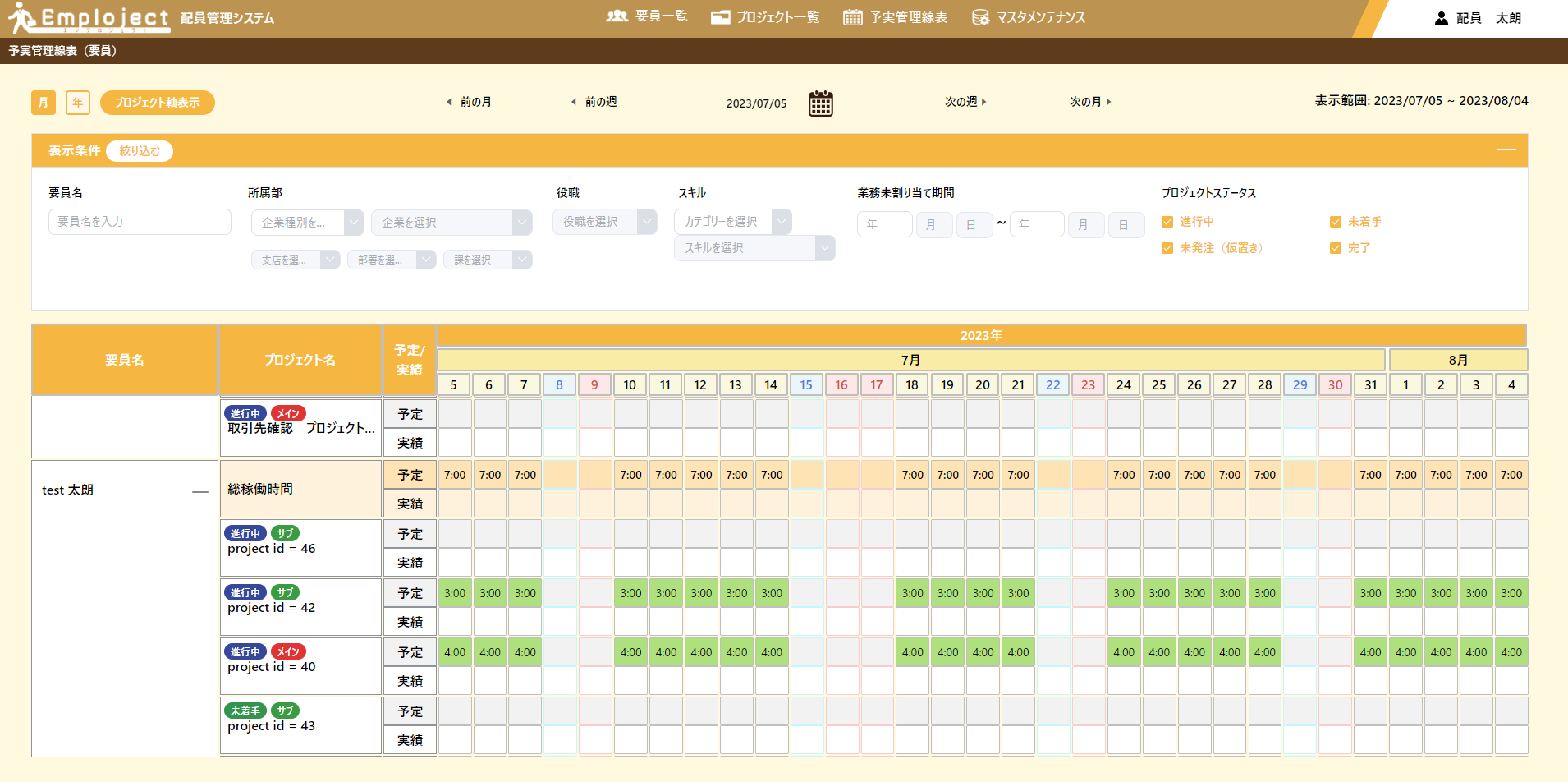
Task: Click the 未着手 badge of project id = 43
Action: [245, 711]
